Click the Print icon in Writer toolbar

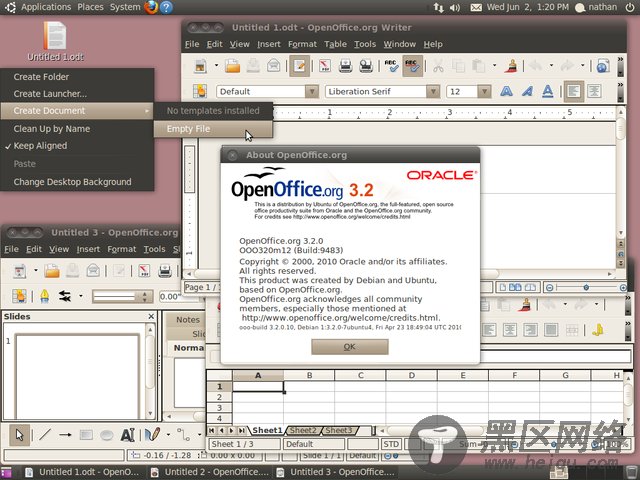[345, 66]
